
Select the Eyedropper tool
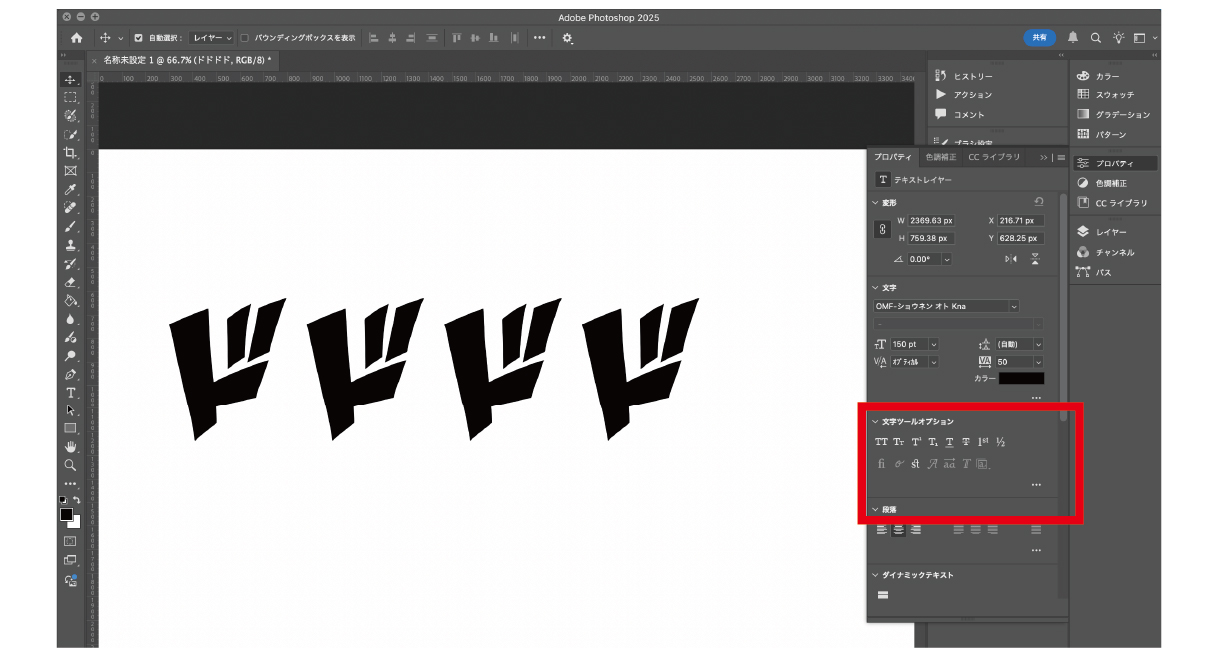coord(70,190)
